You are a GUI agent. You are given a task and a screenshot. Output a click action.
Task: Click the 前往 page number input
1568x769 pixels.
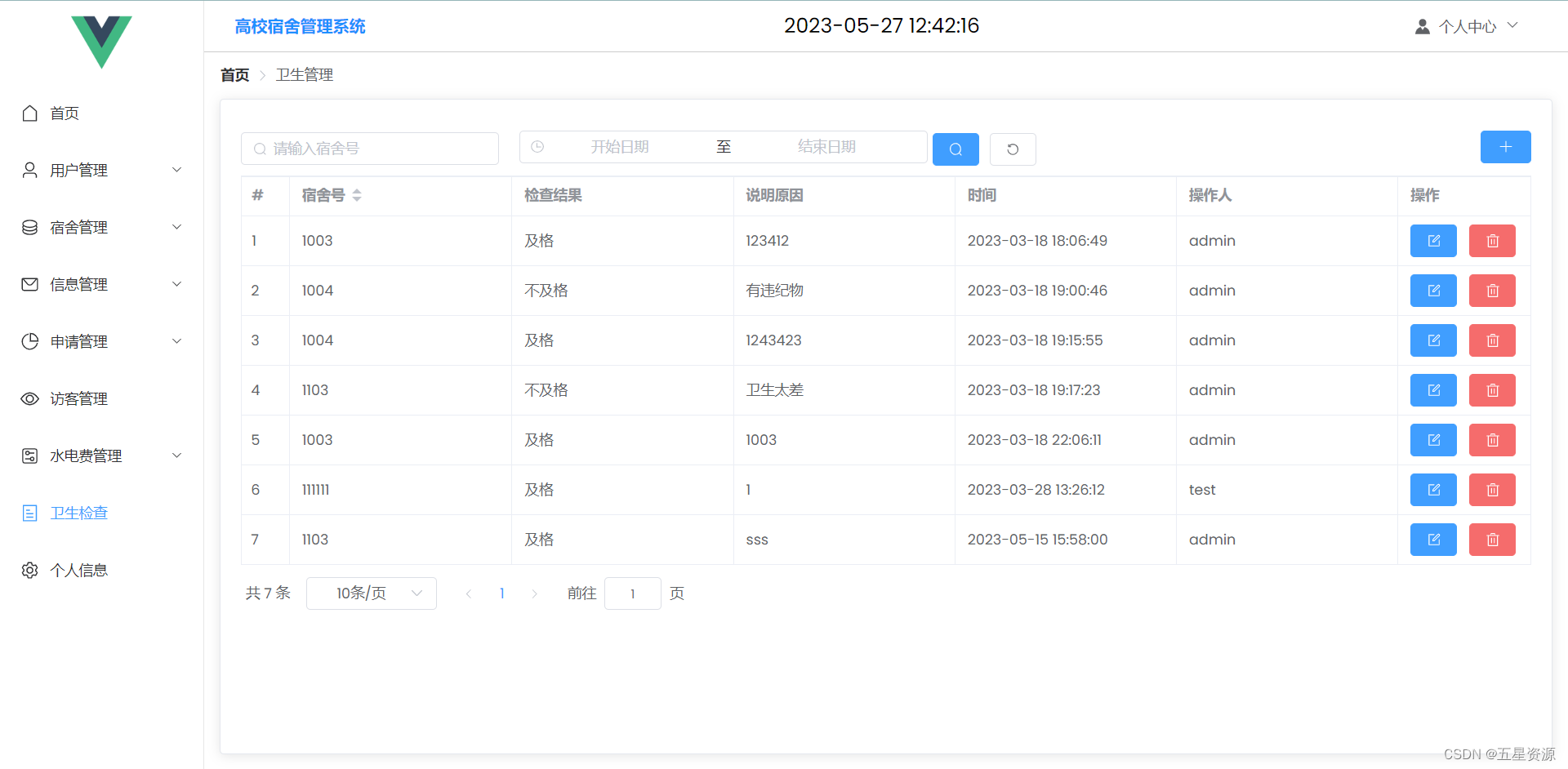click(x=633, y=593)
